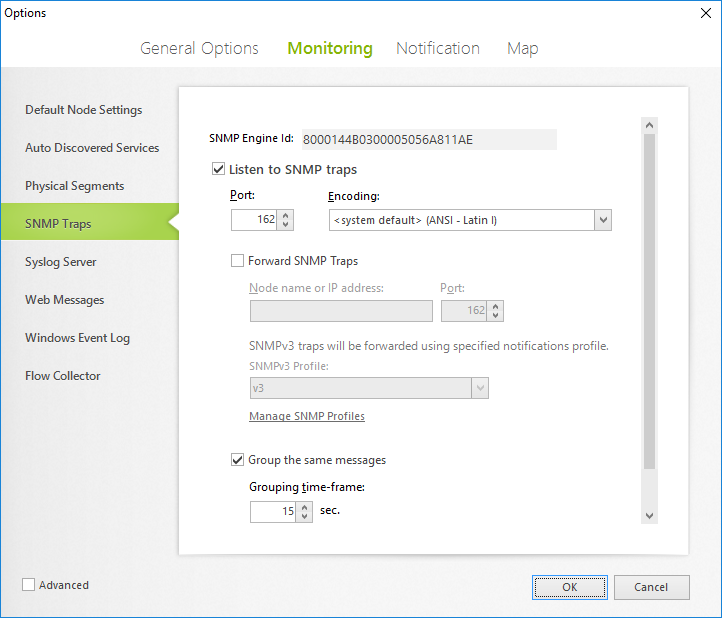Decrease the forward port value

click(x=495, y=316)
